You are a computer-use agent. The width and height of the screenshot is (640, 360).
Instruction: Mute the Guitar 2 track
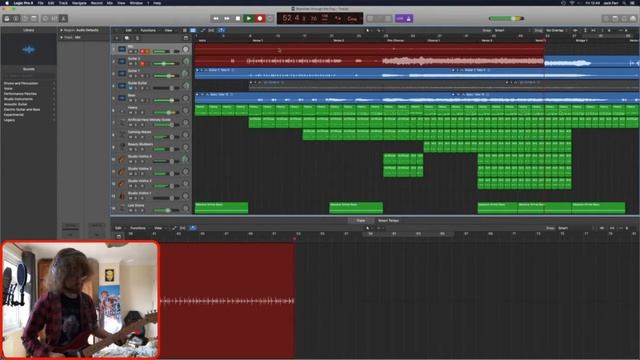(x=131, y=64)
